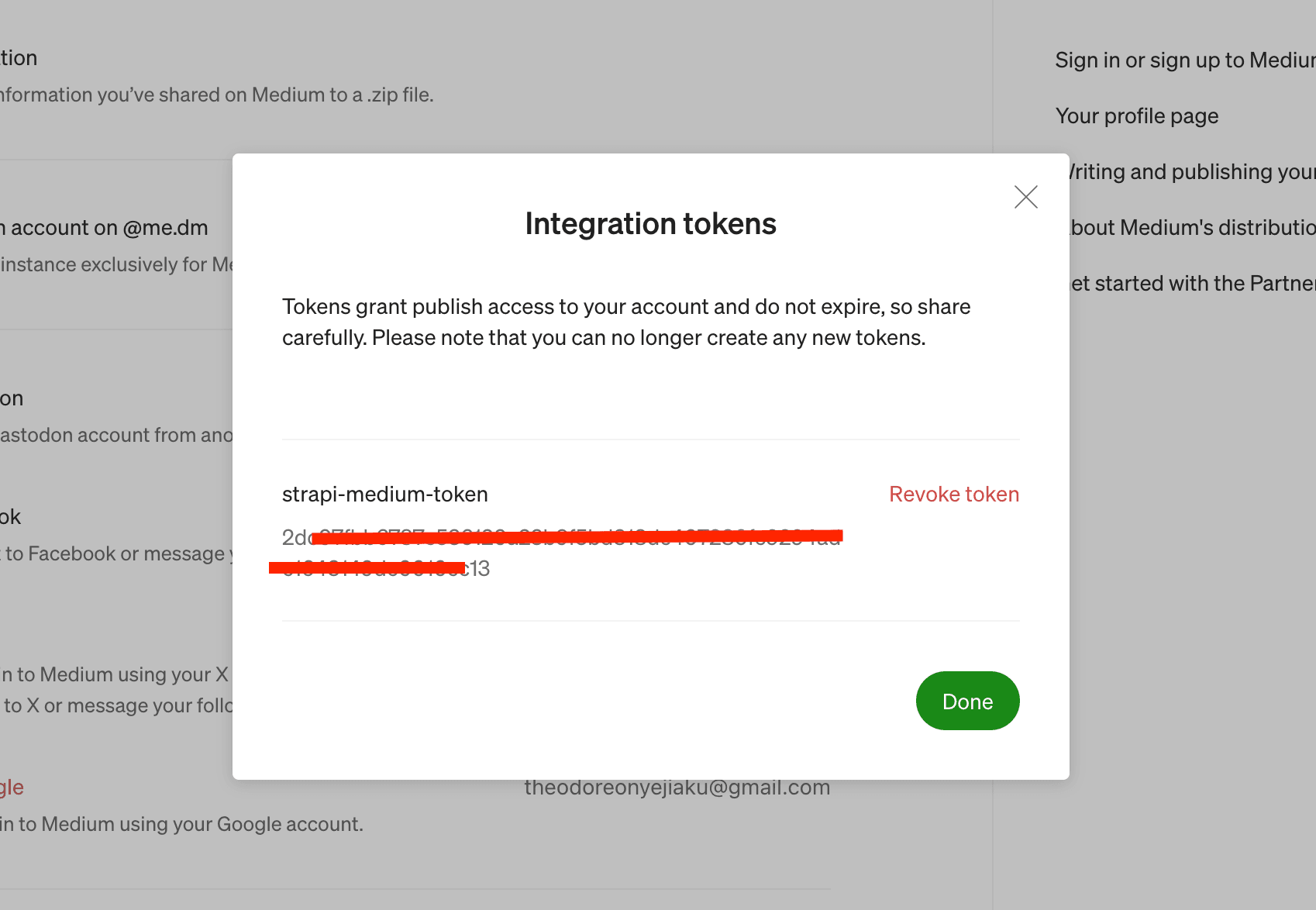Click the Integration tokens dialog heading
Image resolution: width=1316 pixels, height=910 pixels.
coord(650,223)
